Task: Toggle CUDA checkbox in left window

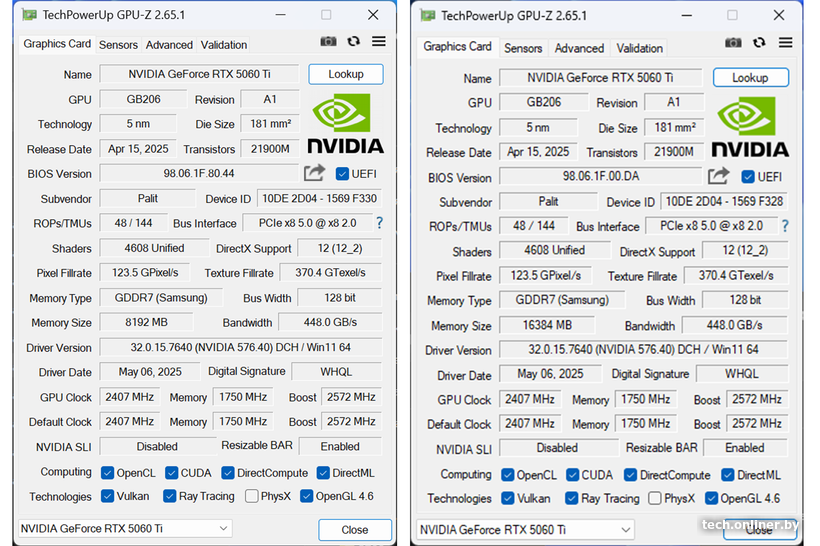Action: [172, 473]
